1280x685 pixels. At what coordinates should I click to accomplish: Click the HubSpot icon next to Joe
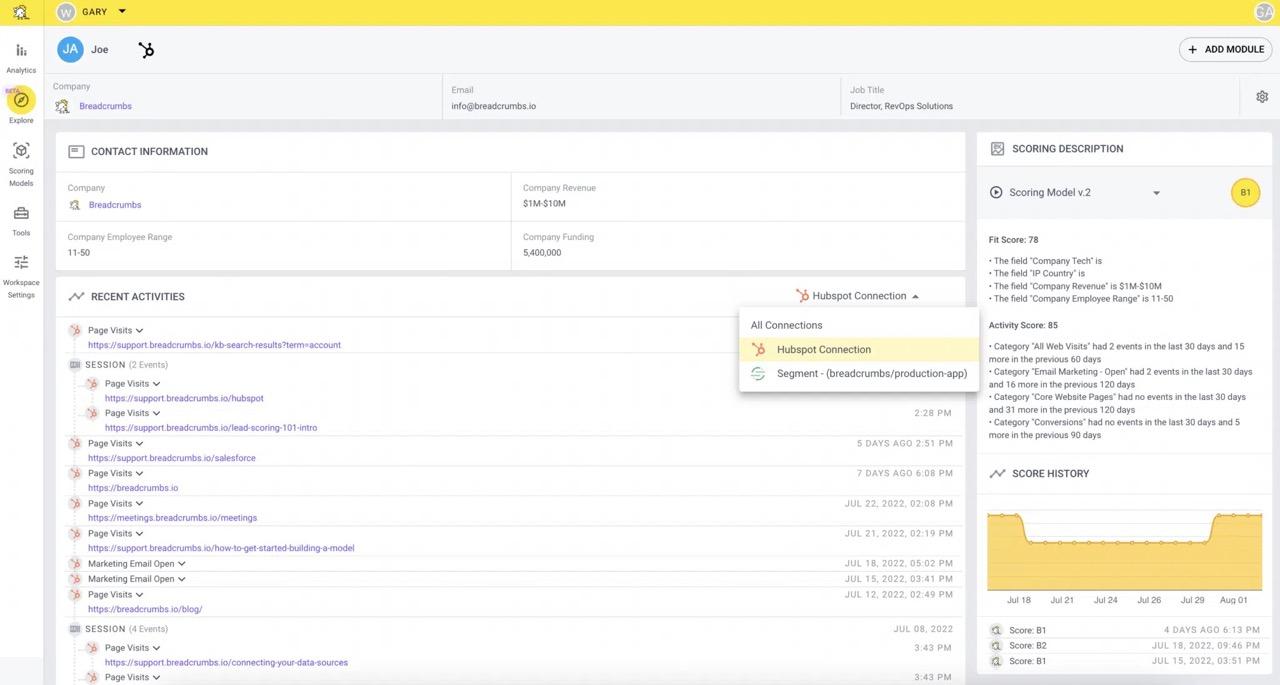[x=146, y=49]
